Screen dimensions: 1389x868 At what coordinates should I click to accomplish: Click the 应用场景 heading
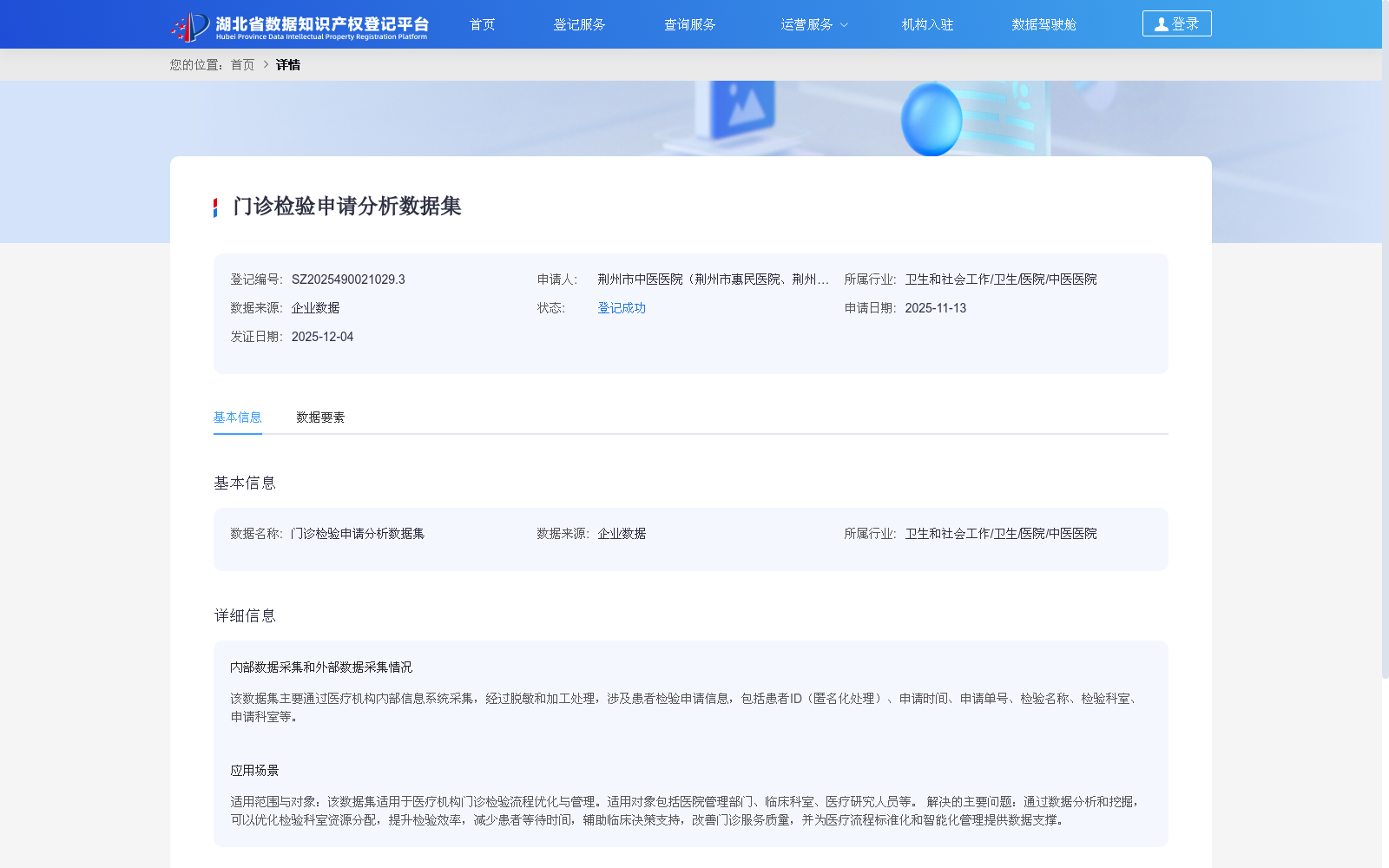coord(254,771)
